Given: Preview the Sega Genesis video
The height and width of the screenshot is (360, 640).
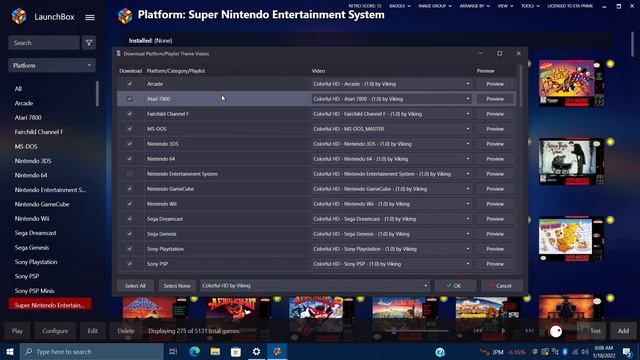Looking at the screenshot, I should point(495,234).
